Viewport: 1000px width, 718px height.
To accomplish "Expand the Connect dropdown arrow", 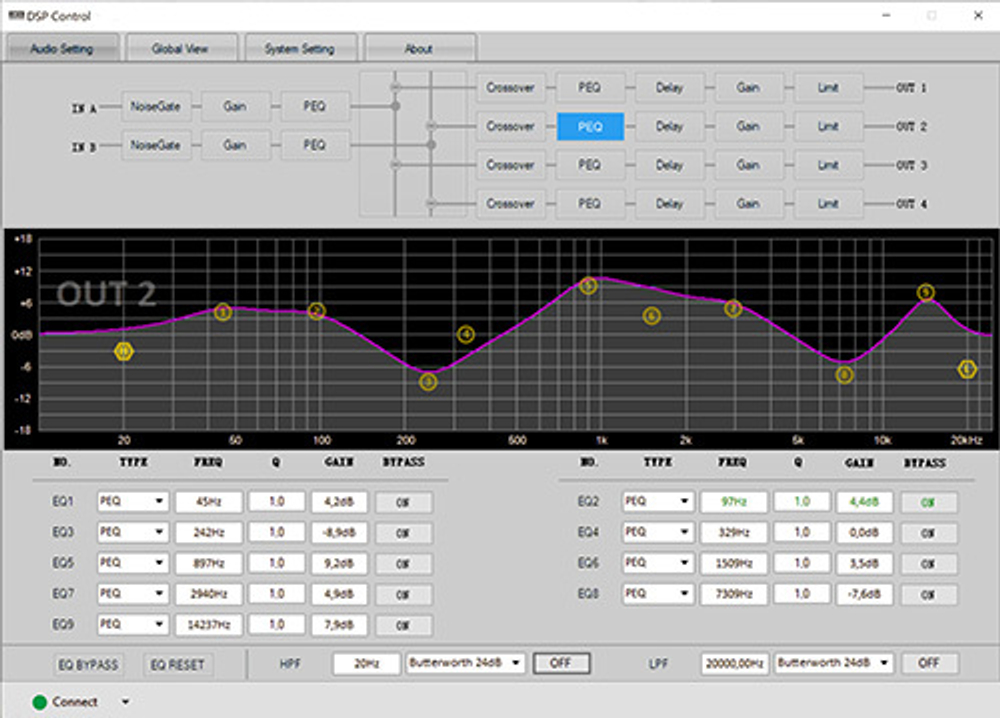I will [125, 702].
